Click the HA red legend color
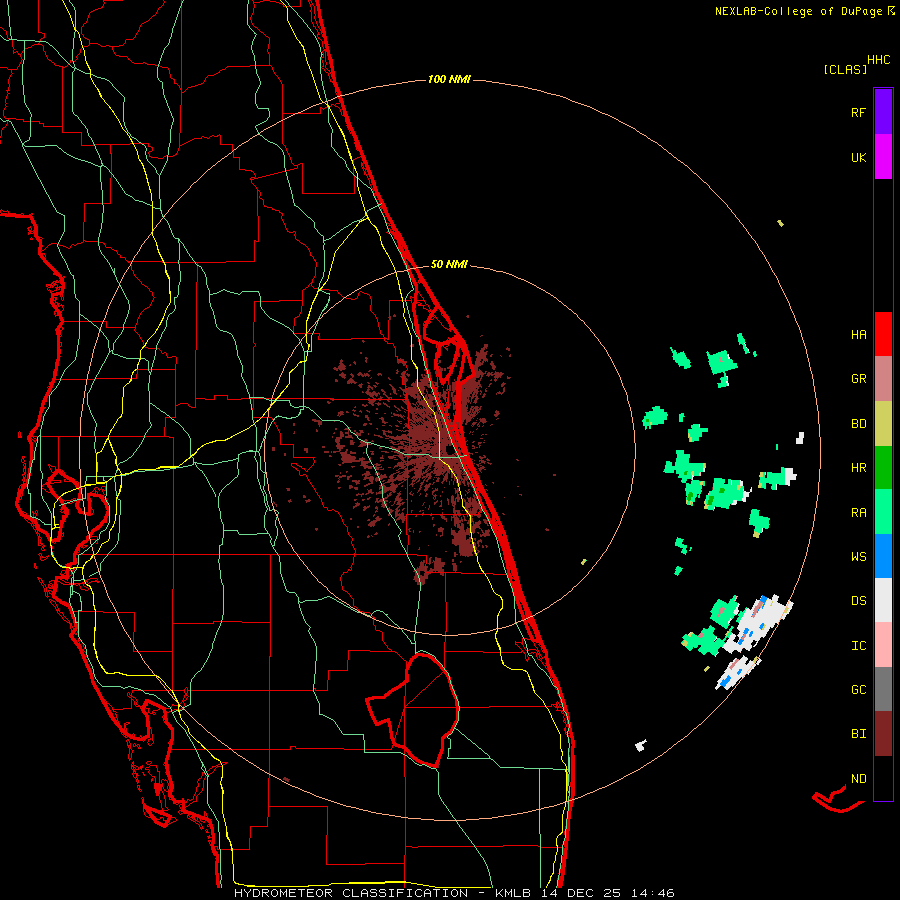The height and width of the screenshot is (900, 900). point(883,334)
